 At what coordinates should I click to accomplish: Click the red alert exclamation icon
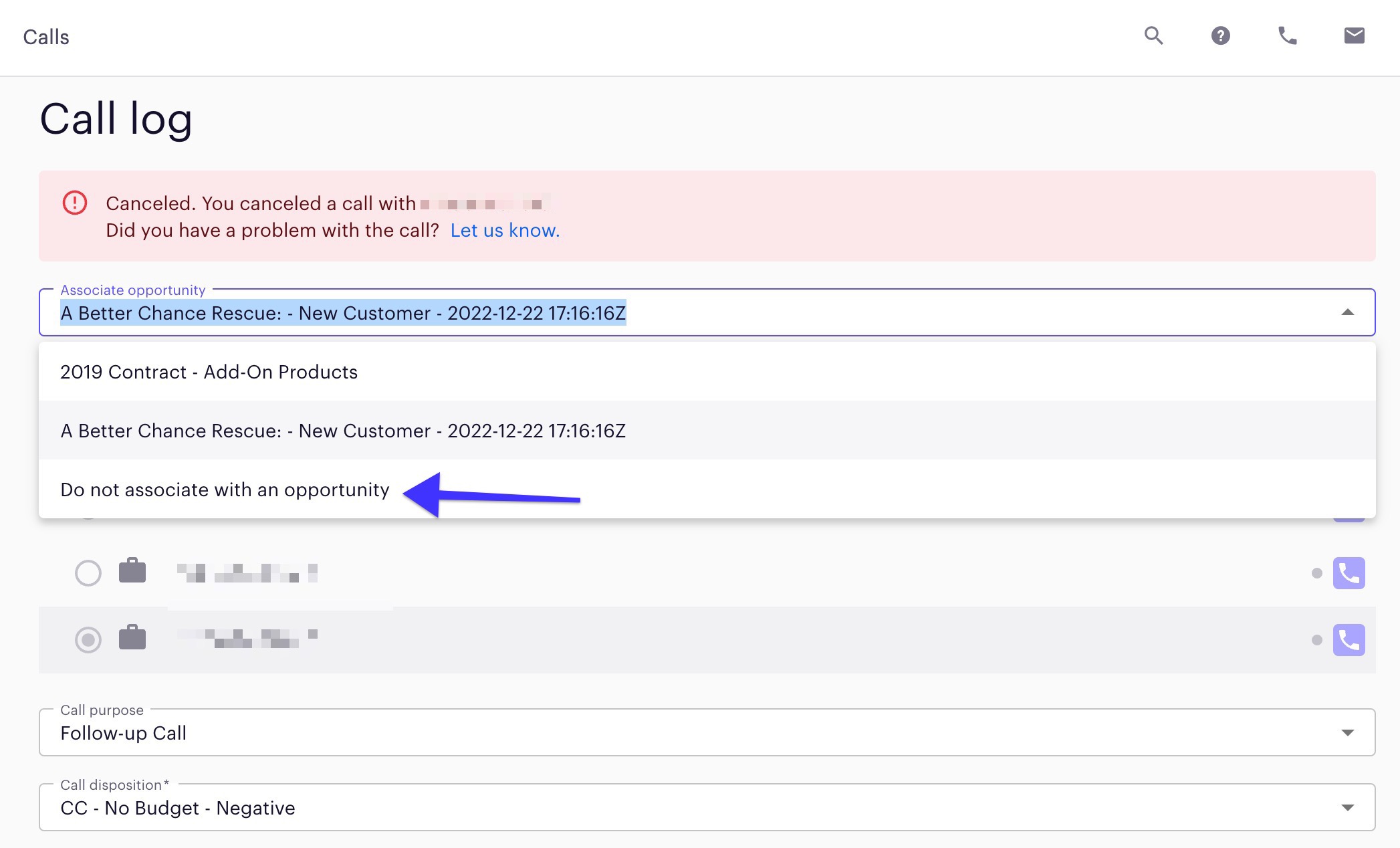coord(75,203)
